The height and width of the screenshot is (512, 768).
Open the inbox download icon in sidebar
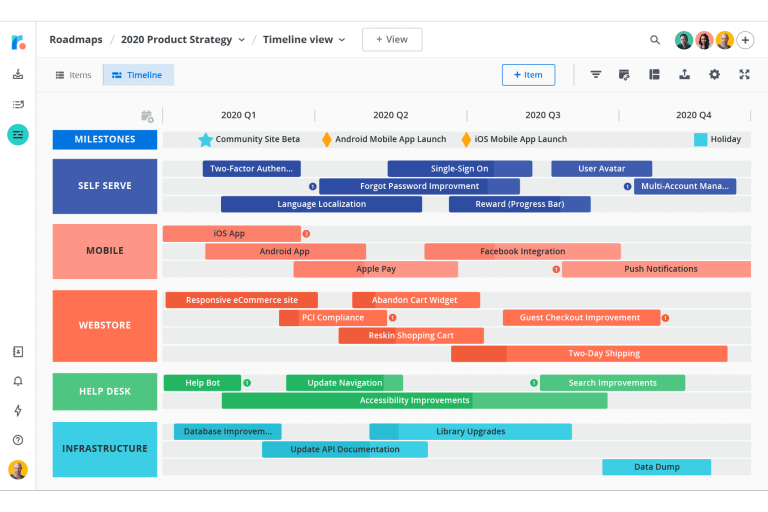click(x=18, y=74)
